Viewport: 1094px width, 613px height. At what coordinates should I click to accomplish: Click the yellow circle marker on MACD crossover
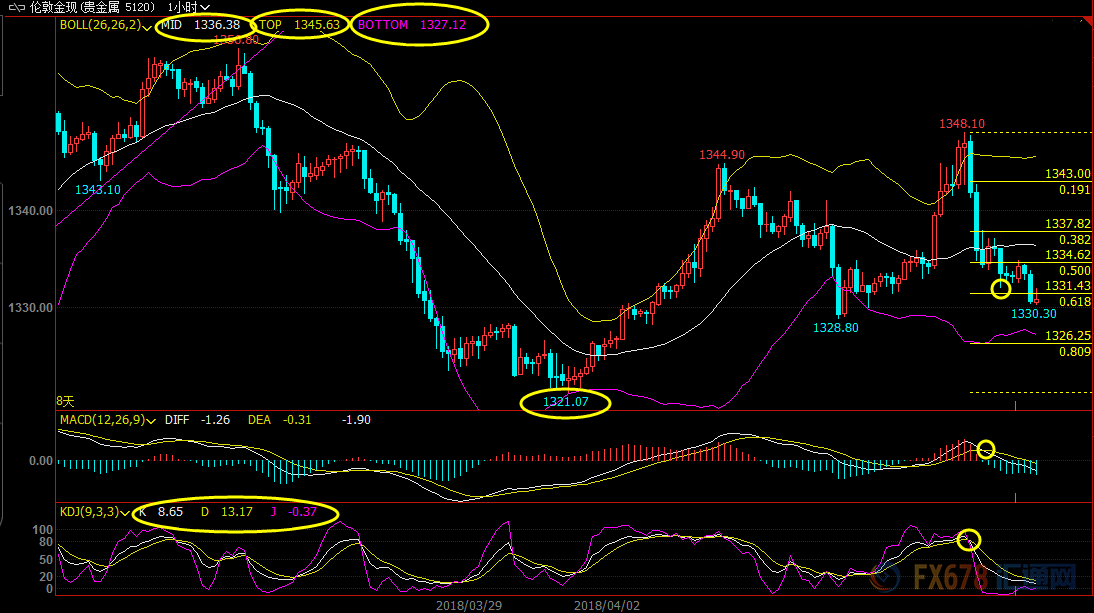click(x=986, y=449)
